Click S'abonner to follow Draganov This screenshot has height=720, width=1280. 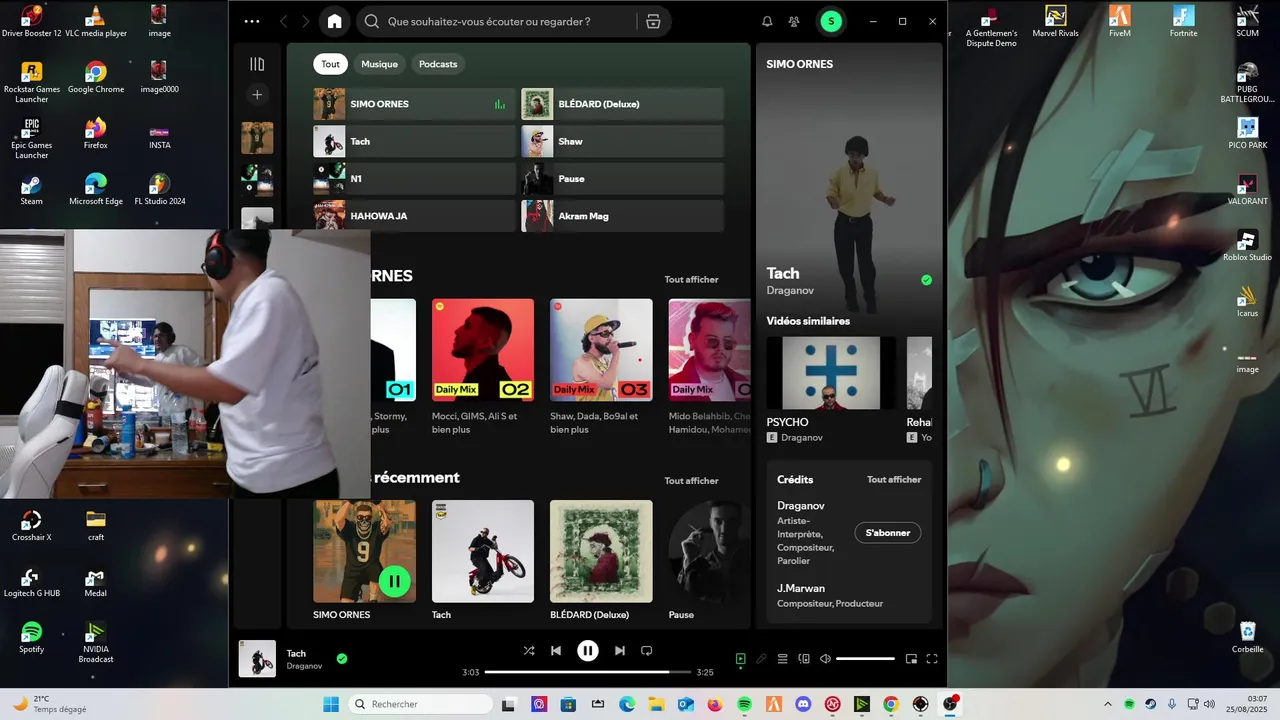[x=887, y=533]
